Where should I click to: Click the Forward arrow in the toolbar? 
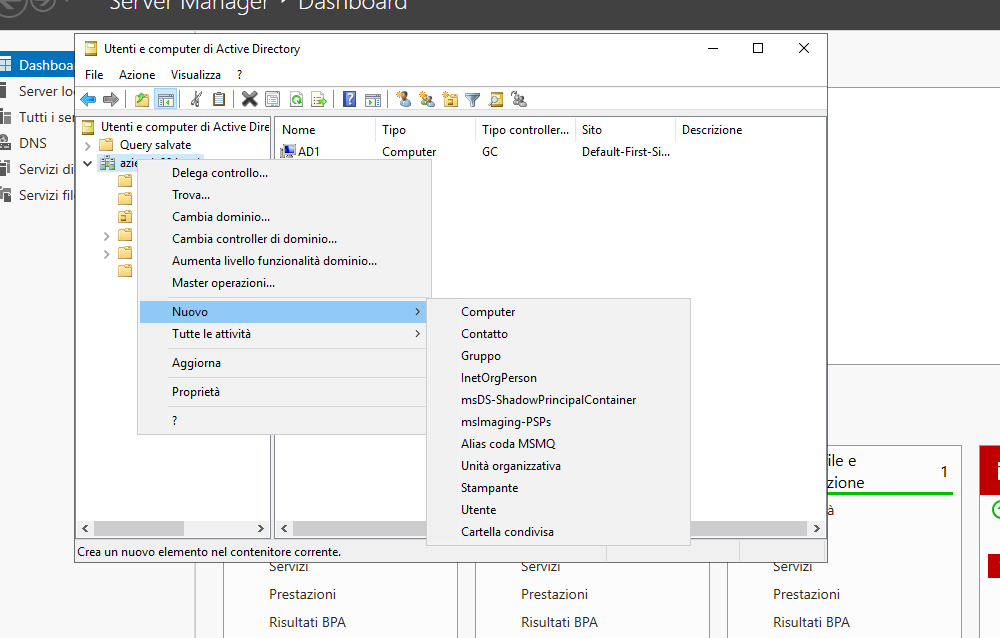click(x=111, y=100)
